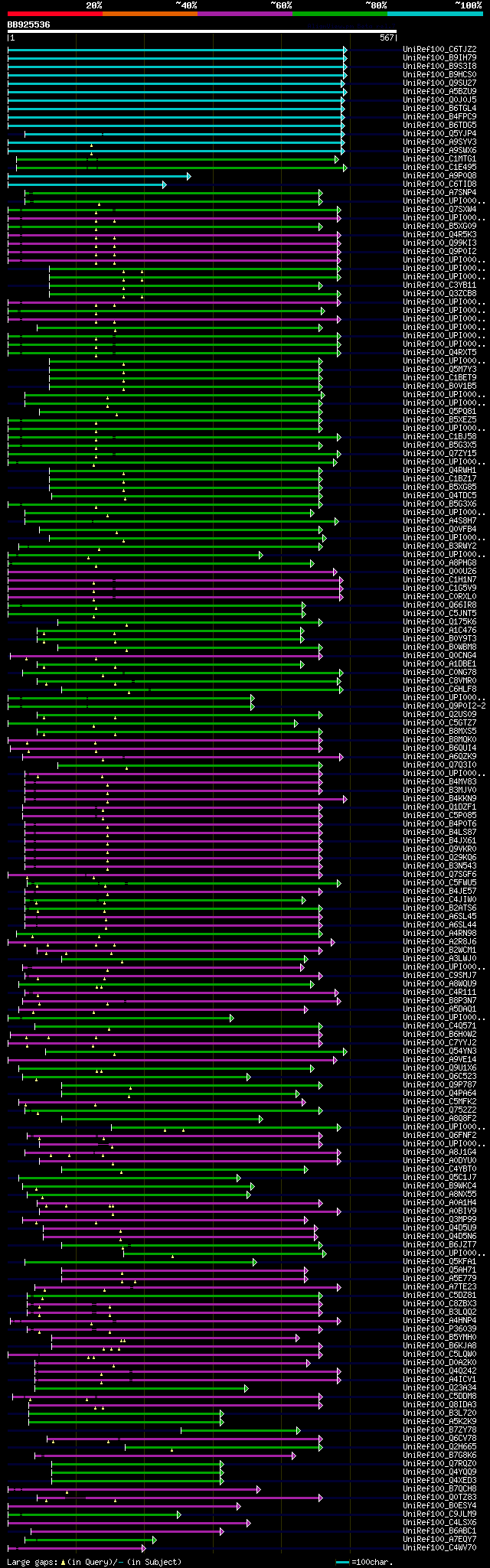
Task: Choose the UniRef100_Q66IR8 hit
Action: (x=439, y=605)
